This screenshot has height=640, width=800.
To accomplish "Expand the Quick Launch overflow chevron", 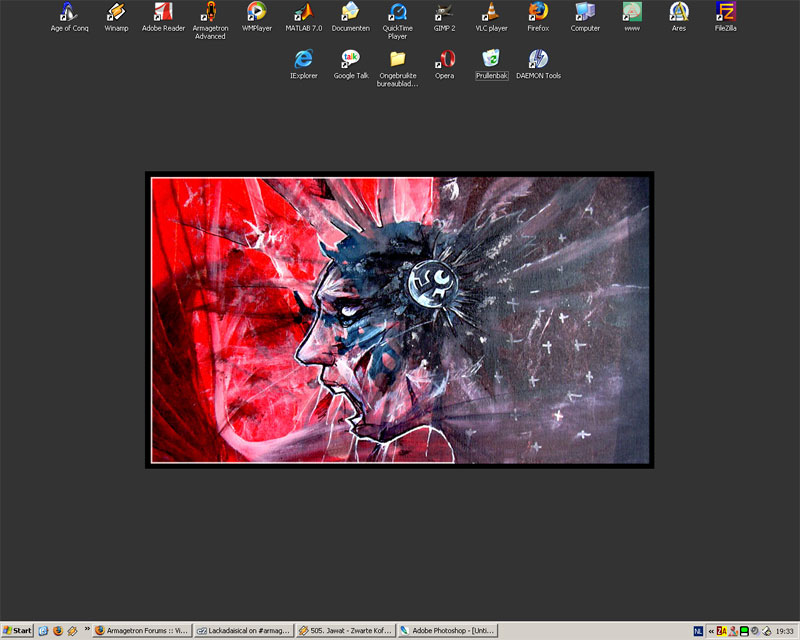I will point(87,631).
